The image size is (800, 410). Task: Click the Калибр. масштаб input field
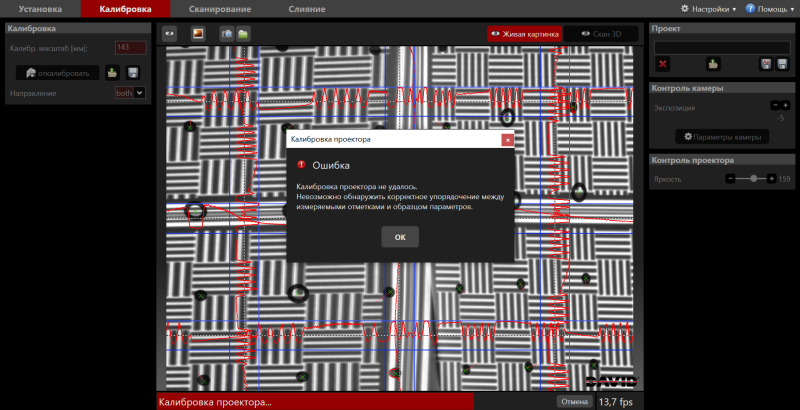130,47
